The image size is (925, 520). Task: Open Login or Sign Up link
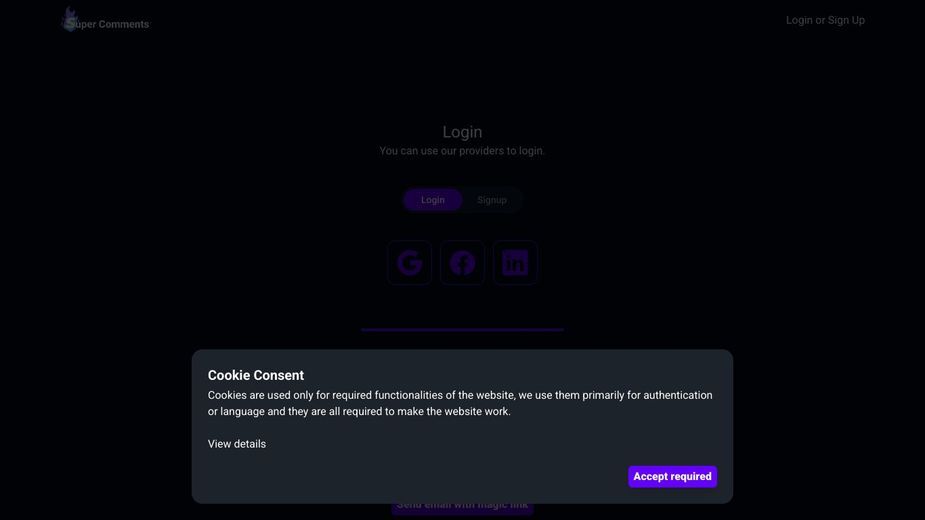coord(825,20)
